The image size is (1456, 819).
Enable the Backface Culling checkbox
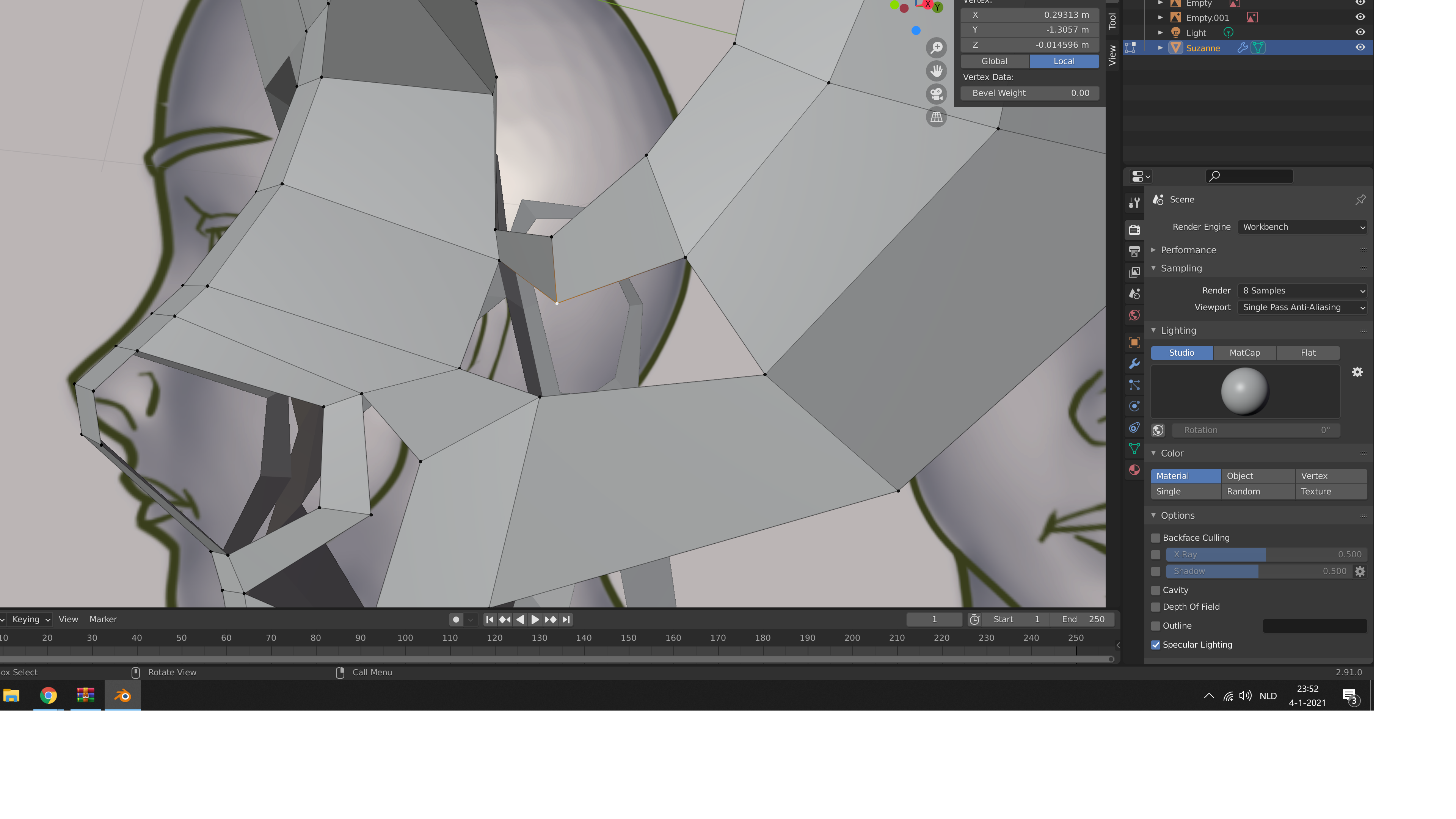[1156, 538]
